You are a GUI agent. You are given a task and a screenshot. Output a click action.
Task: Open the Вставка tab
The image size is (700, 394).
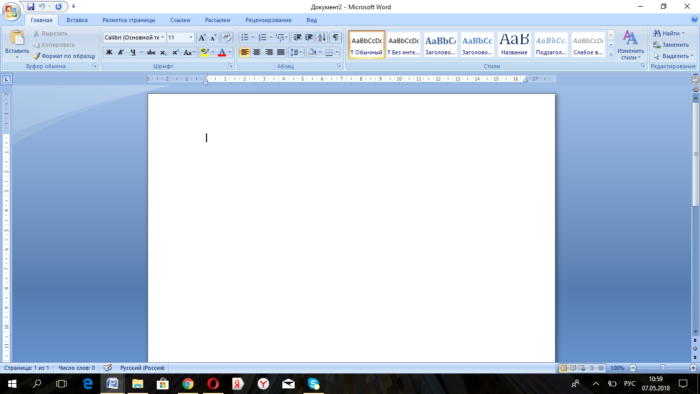[77, 20]
